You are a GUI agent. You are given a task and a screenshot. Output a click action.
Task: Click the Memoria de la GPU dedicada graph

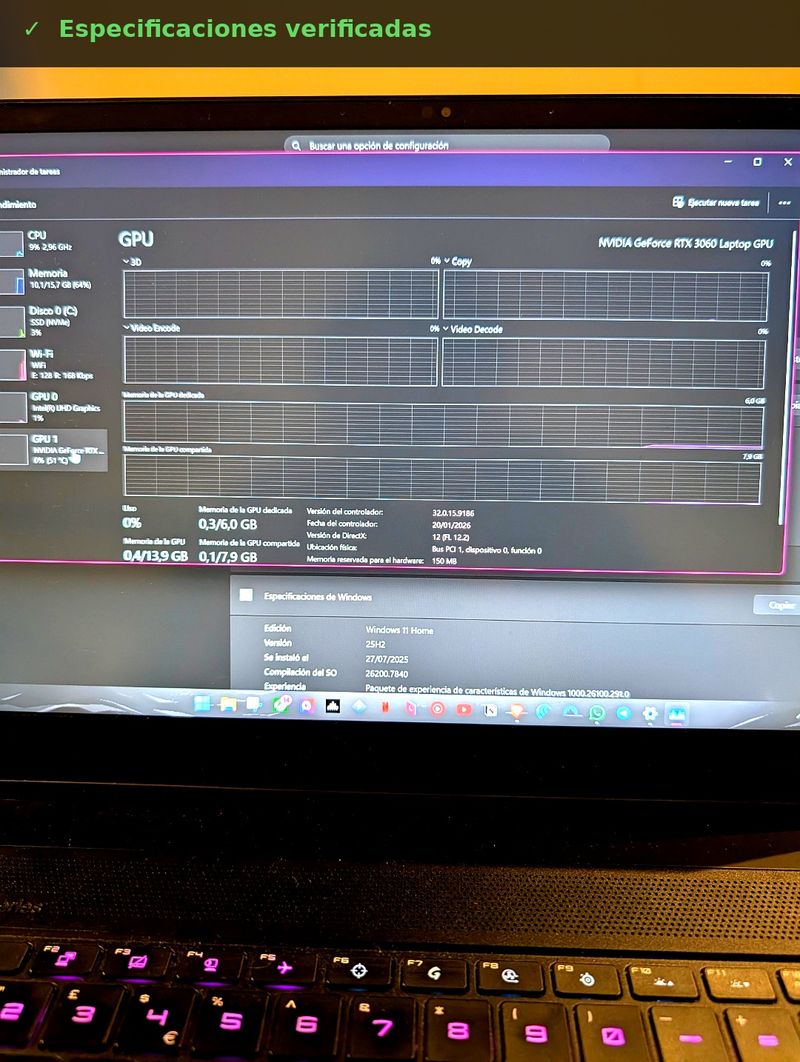click(443, 424)
